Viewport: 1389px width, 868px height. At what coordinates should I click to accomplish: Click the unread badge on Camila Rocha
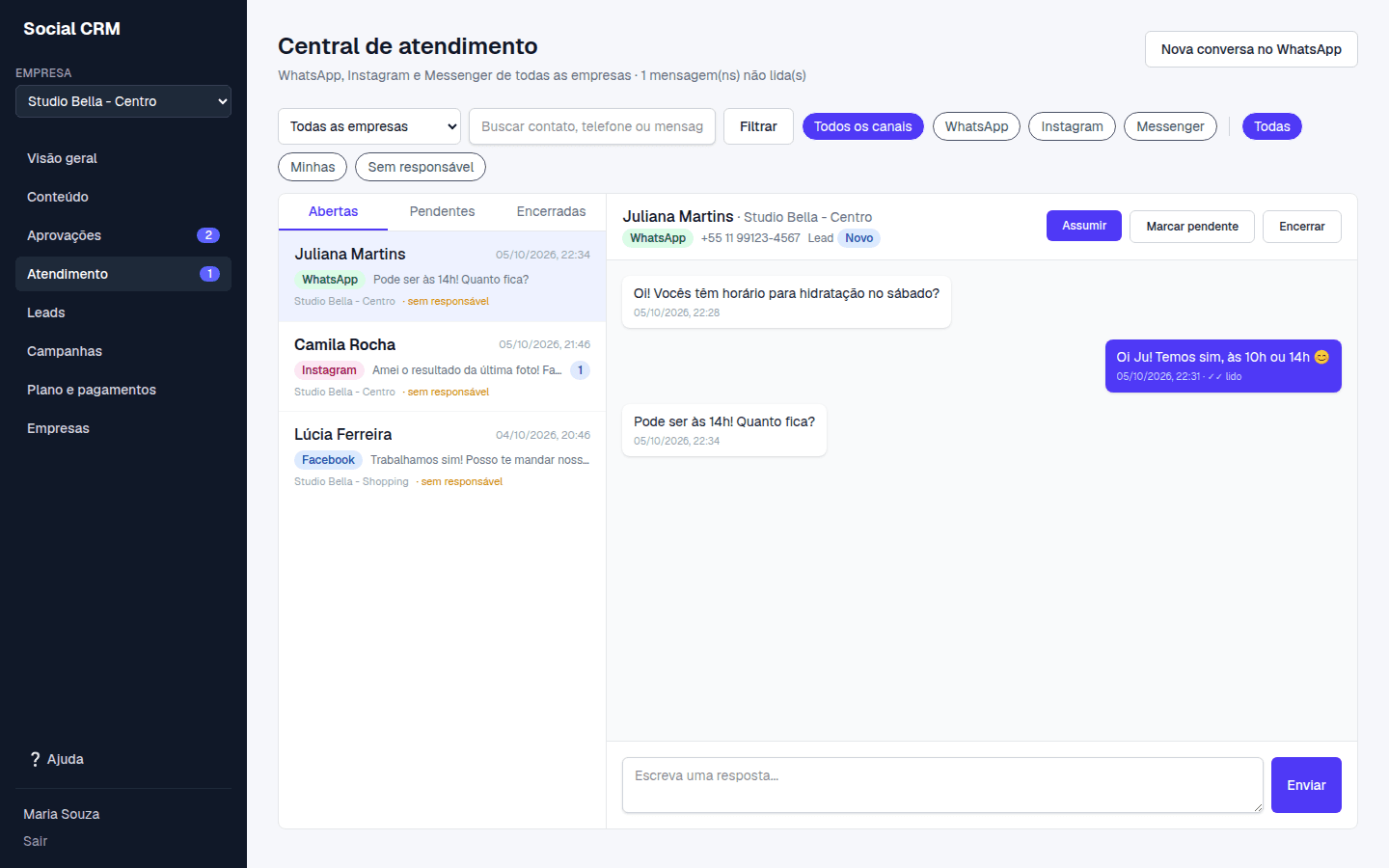click(x=580, y=370)
